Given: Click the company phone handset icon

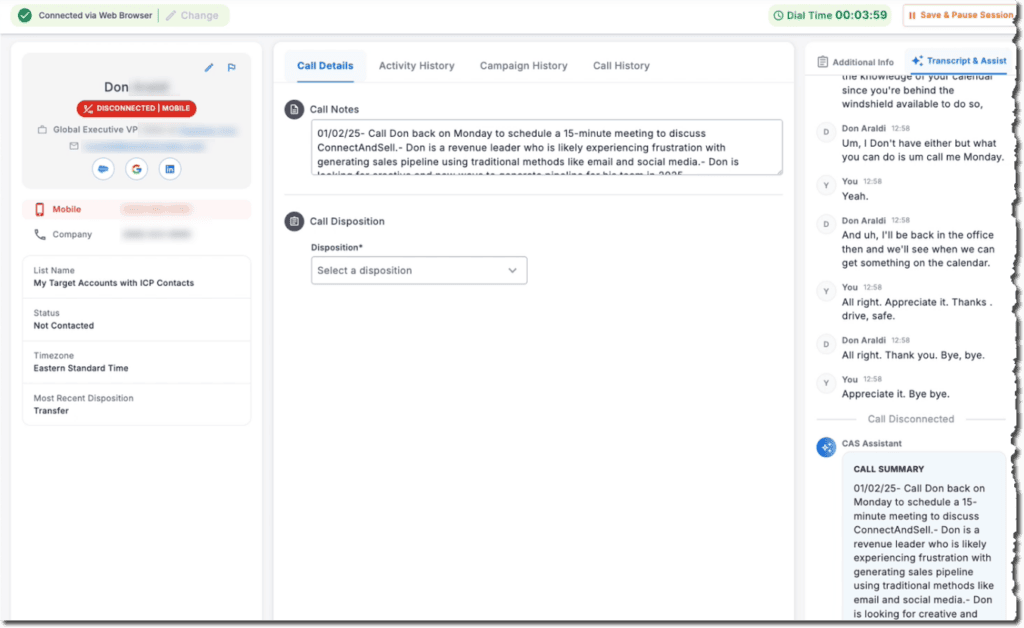Looking at the screenshot, I should tap(40, 234).
